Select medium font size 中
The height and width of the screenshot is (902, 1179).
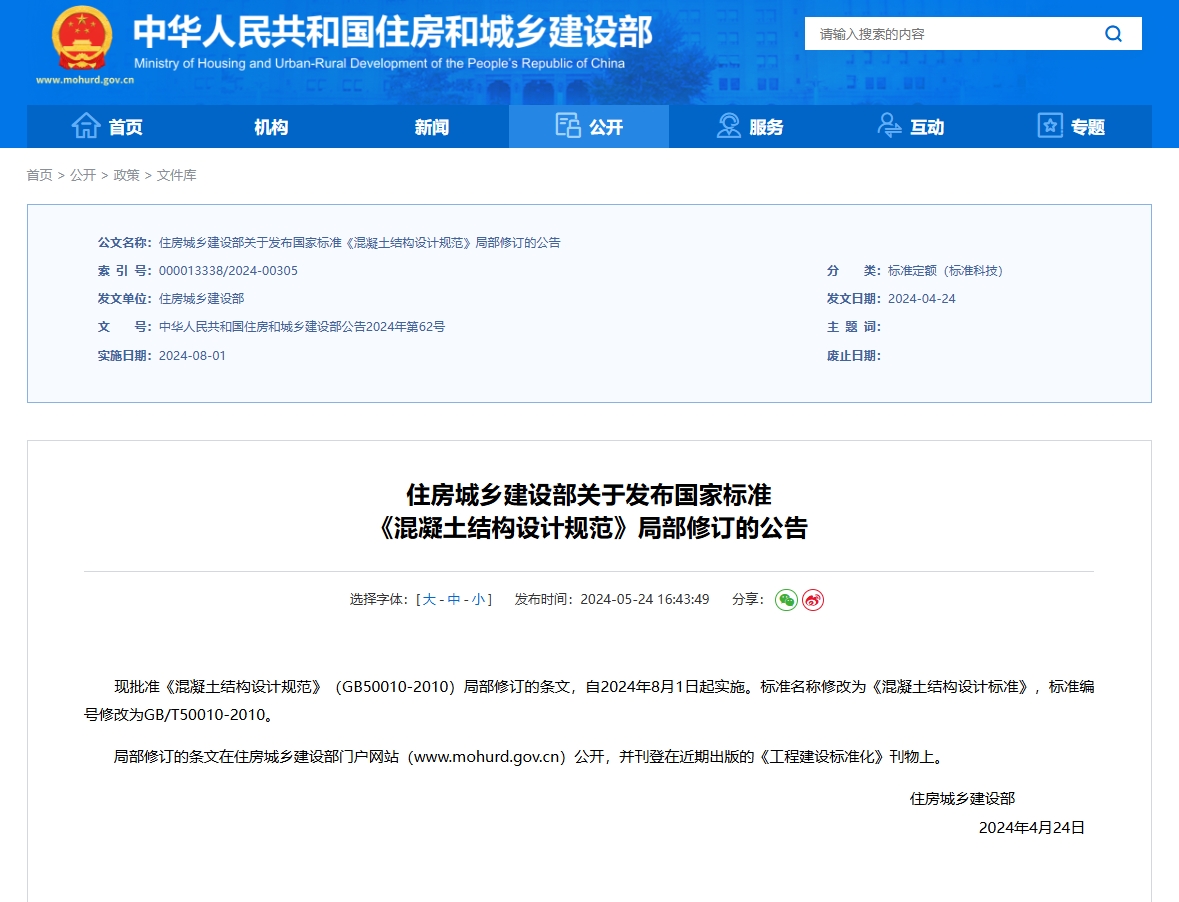pos(454,600)
